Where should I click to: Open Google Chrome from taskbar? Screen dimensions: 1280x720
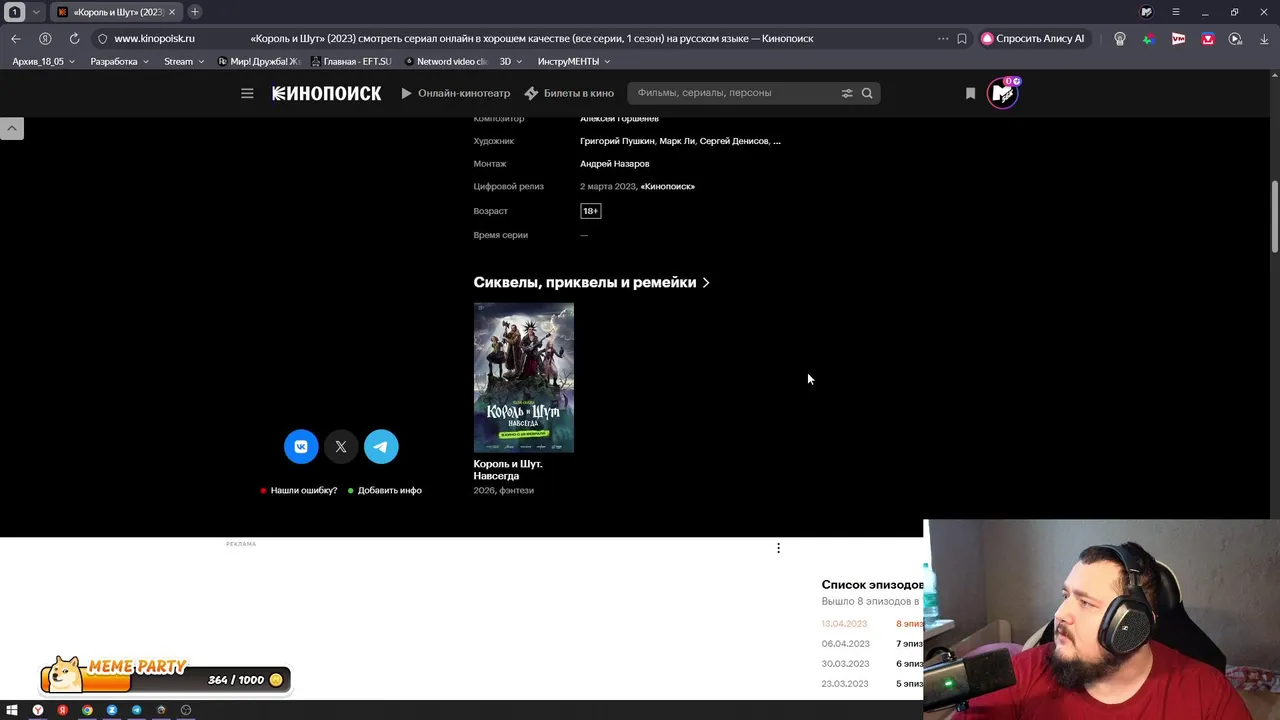click(x=87, y=710)
